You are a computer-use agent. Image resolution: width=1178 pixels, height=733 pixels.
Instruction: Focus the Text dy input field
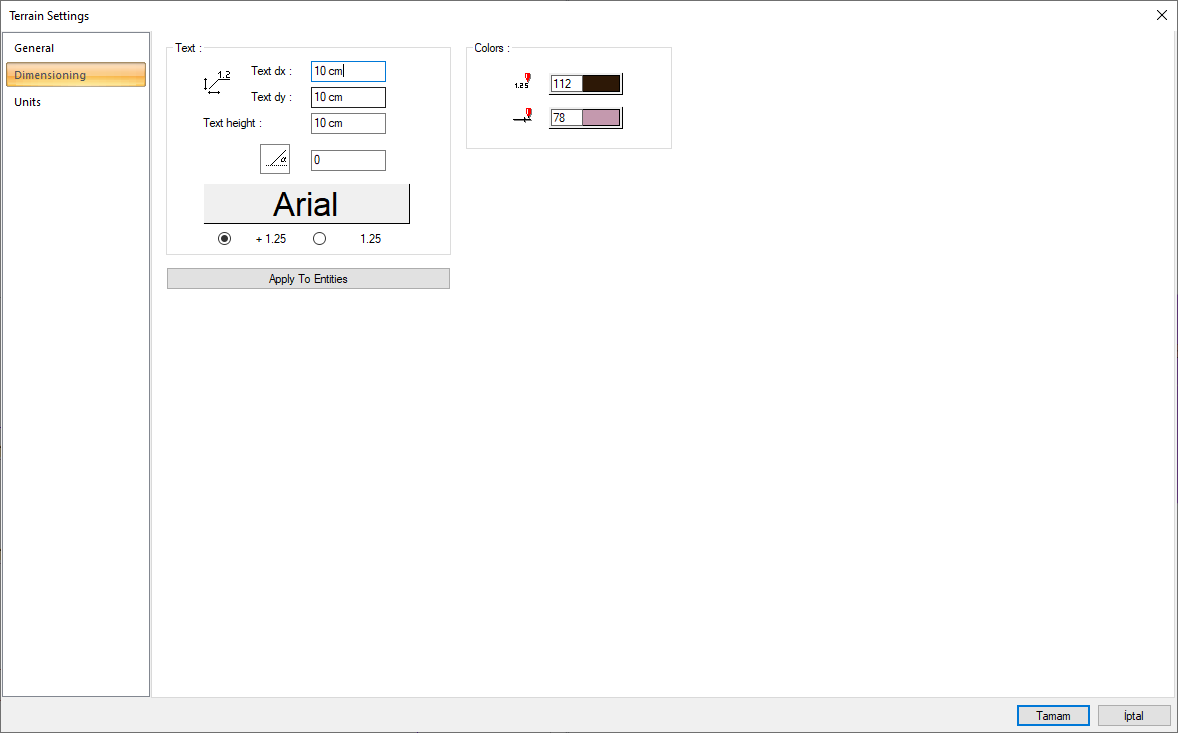pos(348,97)
